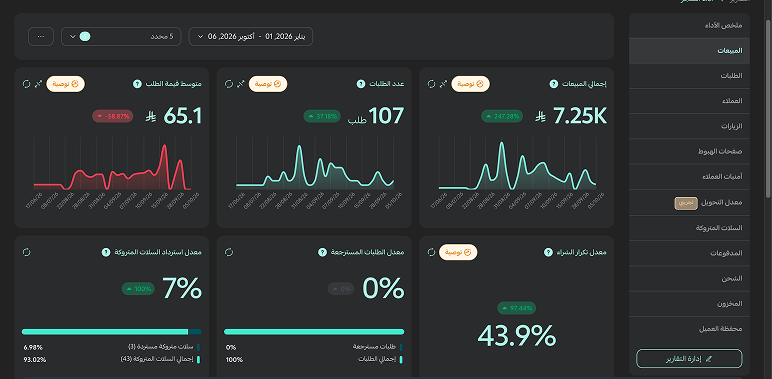Open help tooltip for عدد الطلبات
Screen dimensions: 772x379
361,84
